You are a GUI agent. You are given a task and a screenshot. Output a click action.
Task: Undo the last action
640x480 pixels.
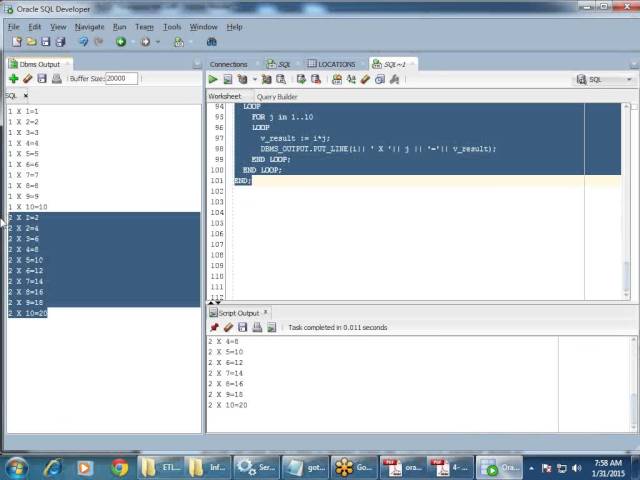(84, 42)
